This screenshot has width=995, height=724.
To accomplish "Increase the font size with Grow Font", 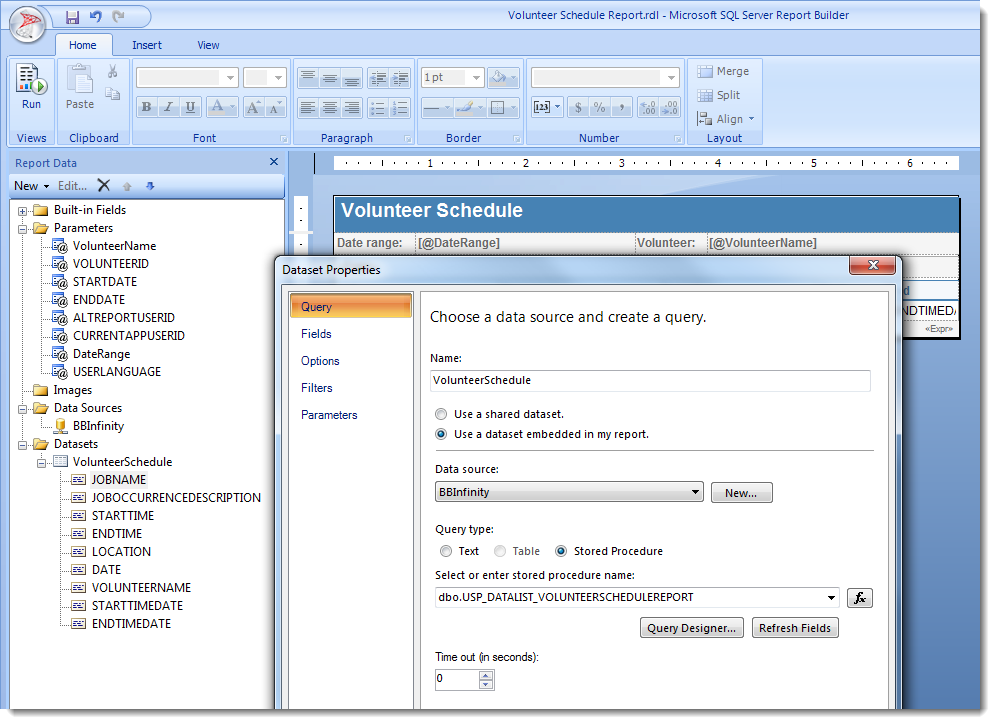I will click(x=253, y=107).
